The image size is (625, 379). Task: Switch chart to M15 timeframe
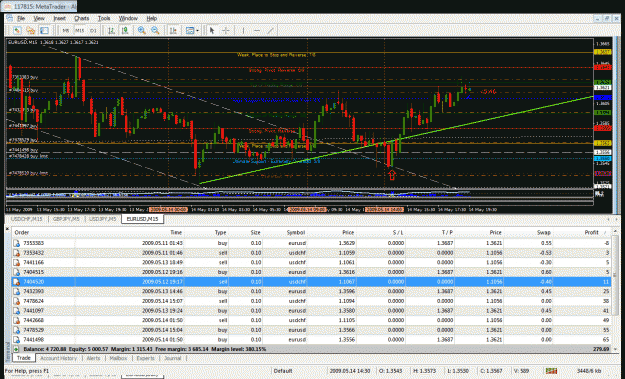click(80, 30)
